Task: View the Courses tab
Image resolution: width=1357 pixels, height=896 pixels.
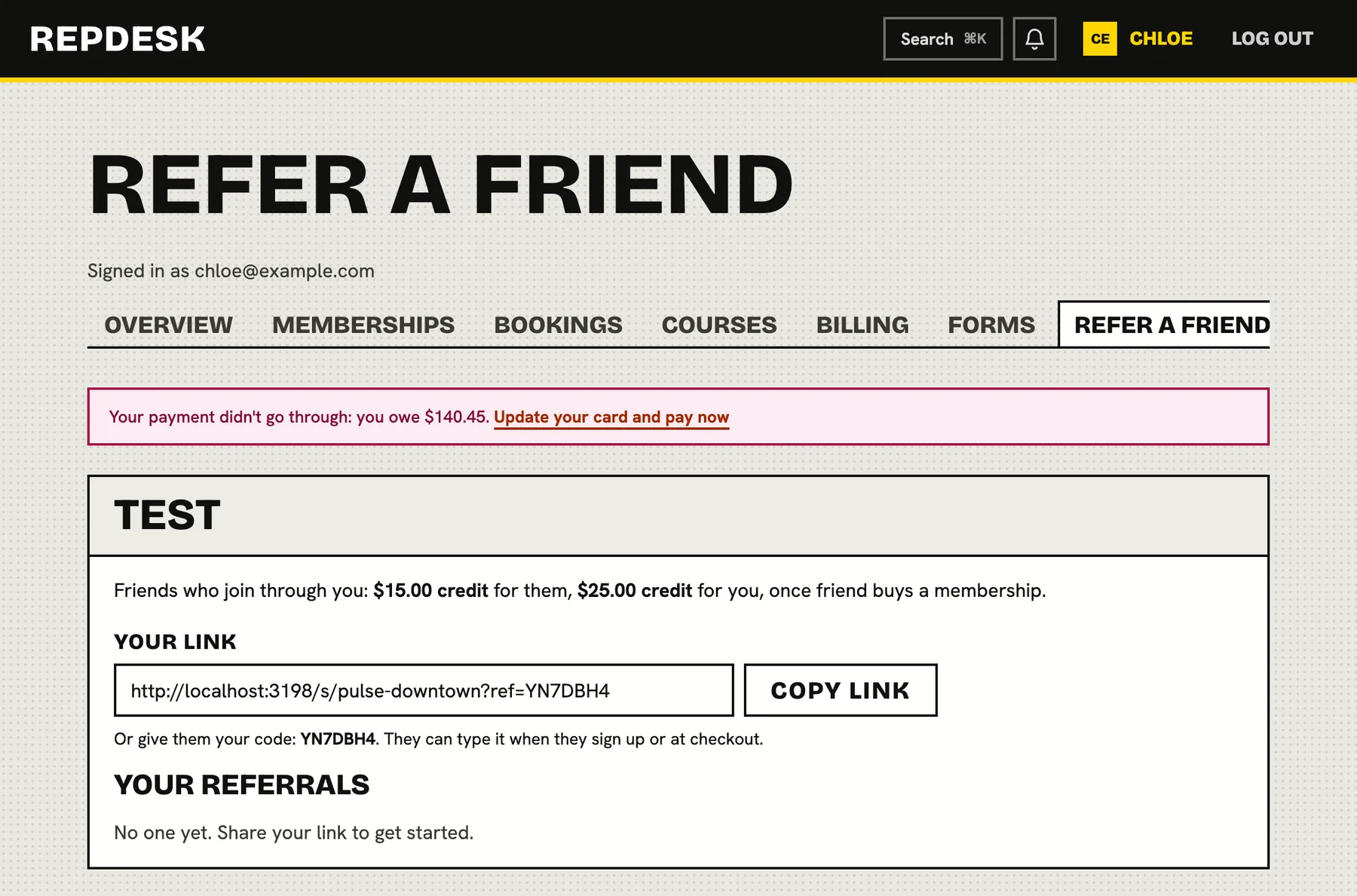Action: 719,325
